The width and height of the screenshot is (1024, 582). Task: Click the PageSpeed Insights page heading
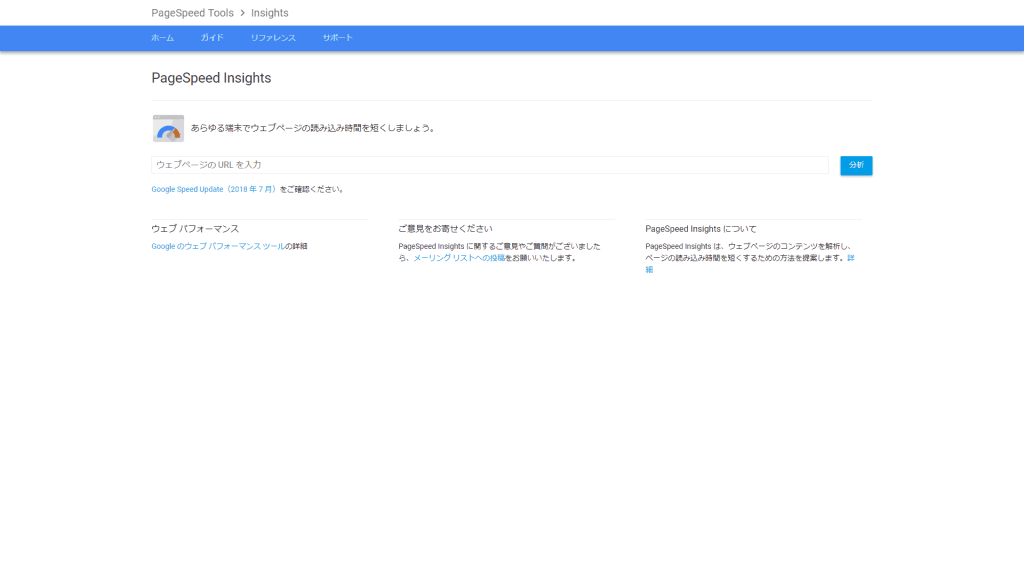tap(211, 78)
